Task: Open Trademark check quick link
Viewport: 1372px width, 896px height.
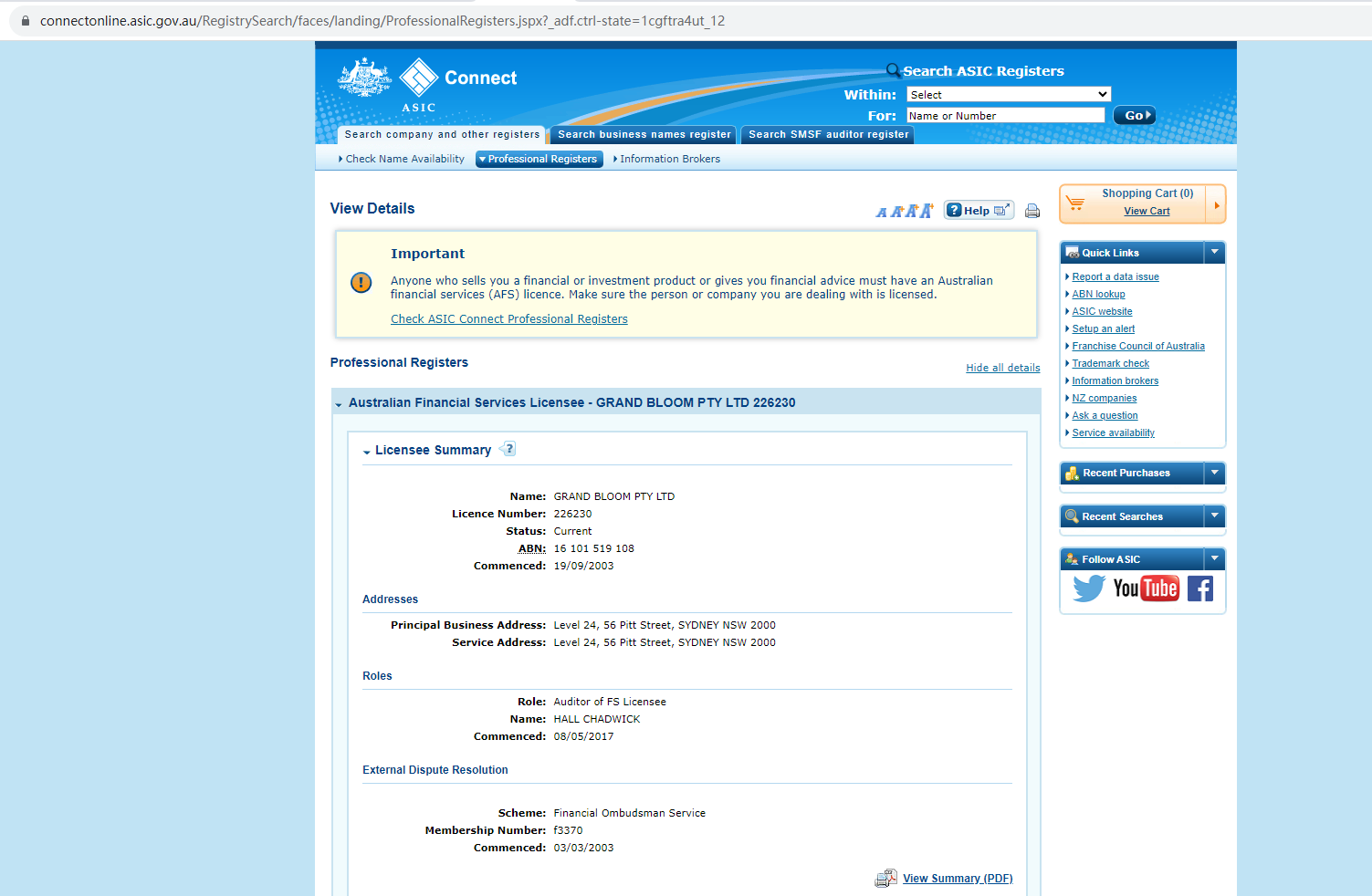Action: (x=1111, y=363)
